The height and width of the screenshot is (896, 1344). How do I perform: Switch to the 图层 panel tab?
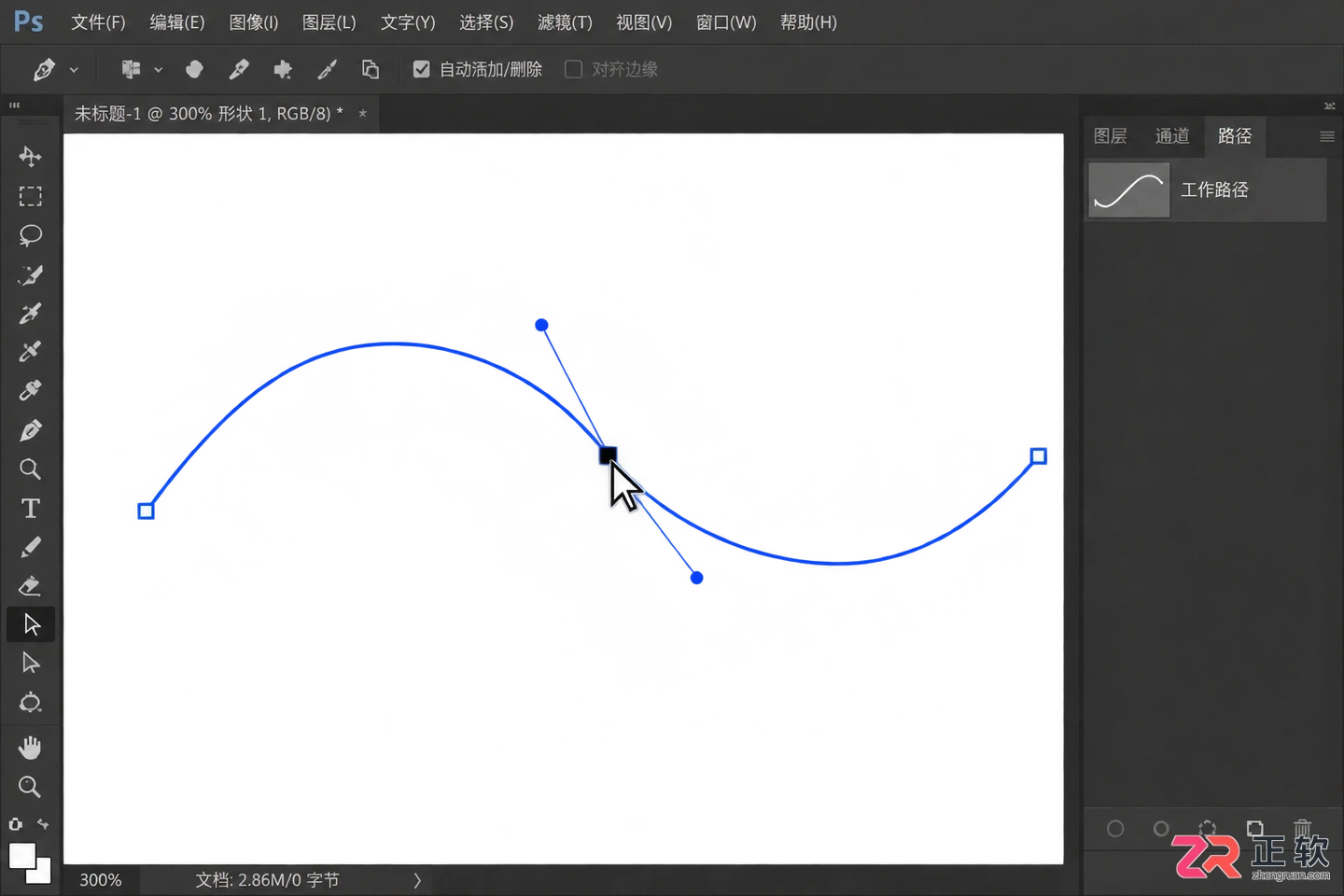(1110, 136)
